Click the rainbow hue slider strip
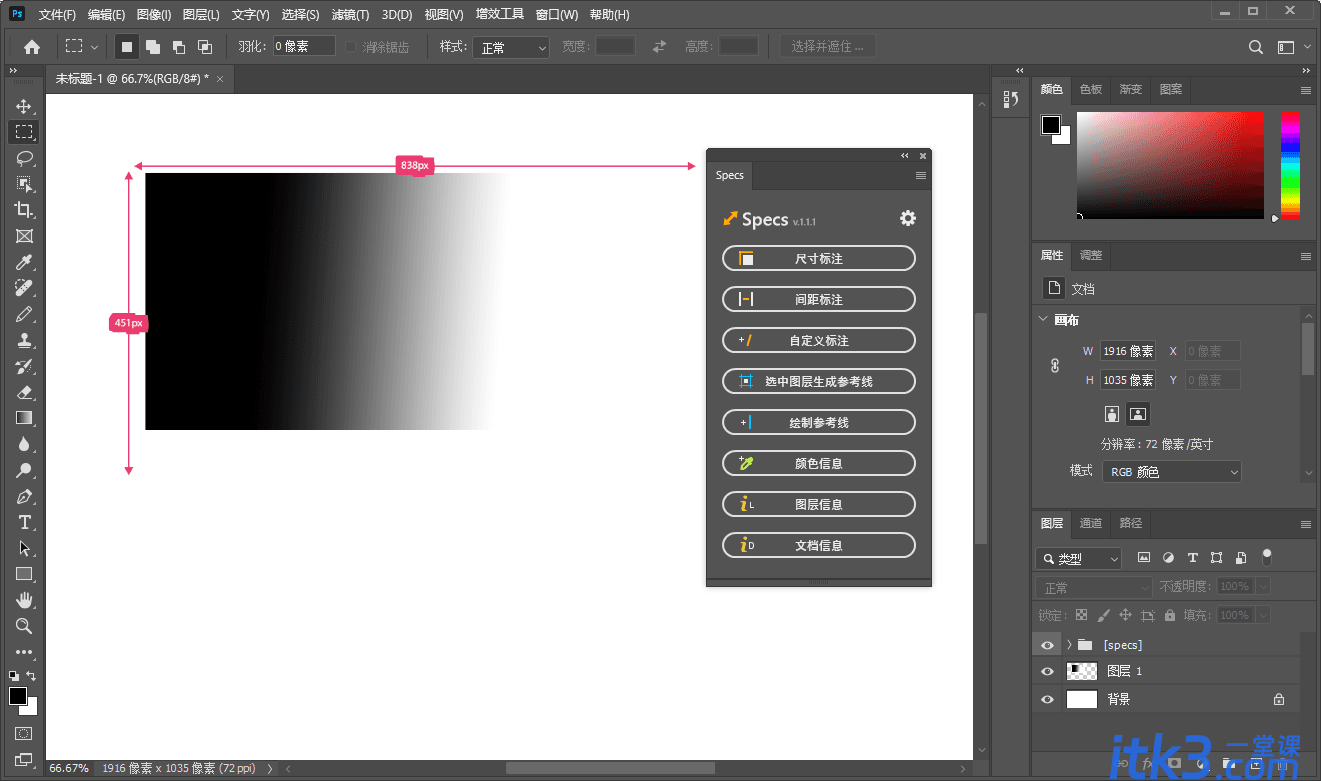Screen dimensions: 1321x781 [x=1290, y=165]
